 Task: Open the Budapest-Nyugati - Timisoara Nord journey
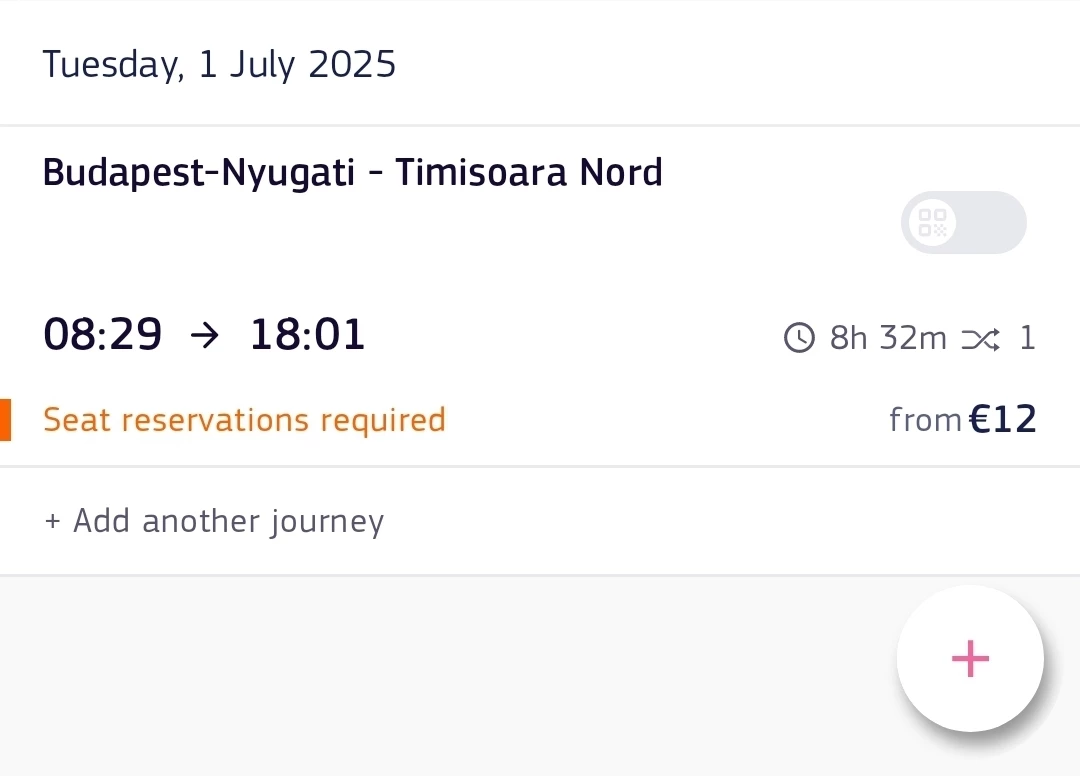(x=540, y=296)
